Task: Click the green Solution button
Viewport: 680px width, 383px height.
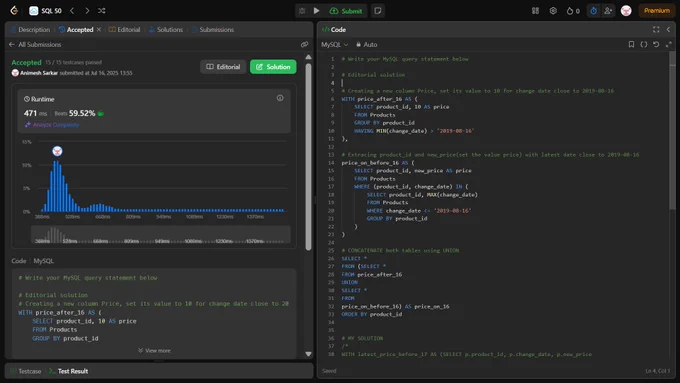Action: [273, 67]
